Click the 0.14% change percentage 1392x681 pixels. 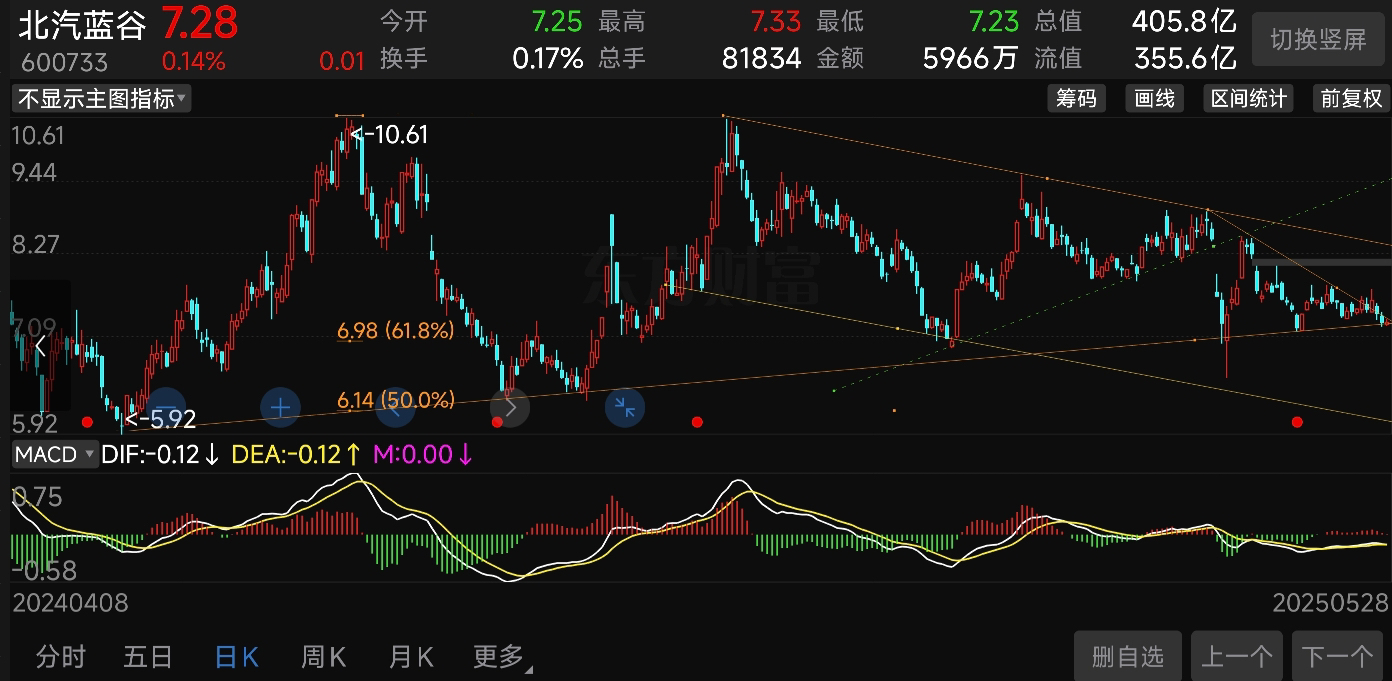(193, 61)
